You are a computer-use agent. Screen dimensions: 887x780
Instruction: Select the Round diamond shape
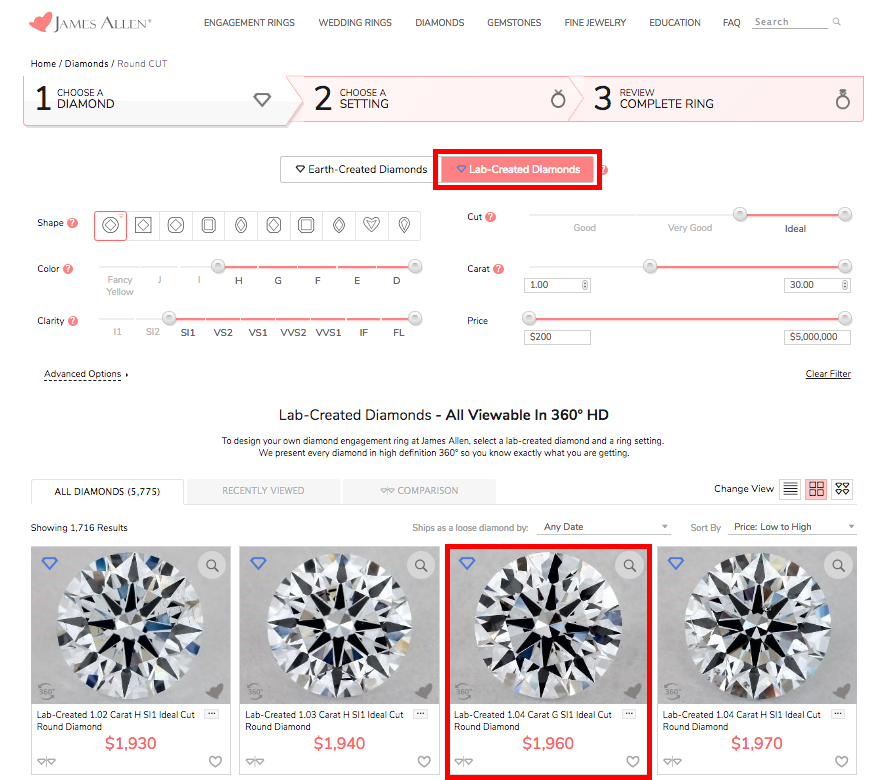[110, 225]
